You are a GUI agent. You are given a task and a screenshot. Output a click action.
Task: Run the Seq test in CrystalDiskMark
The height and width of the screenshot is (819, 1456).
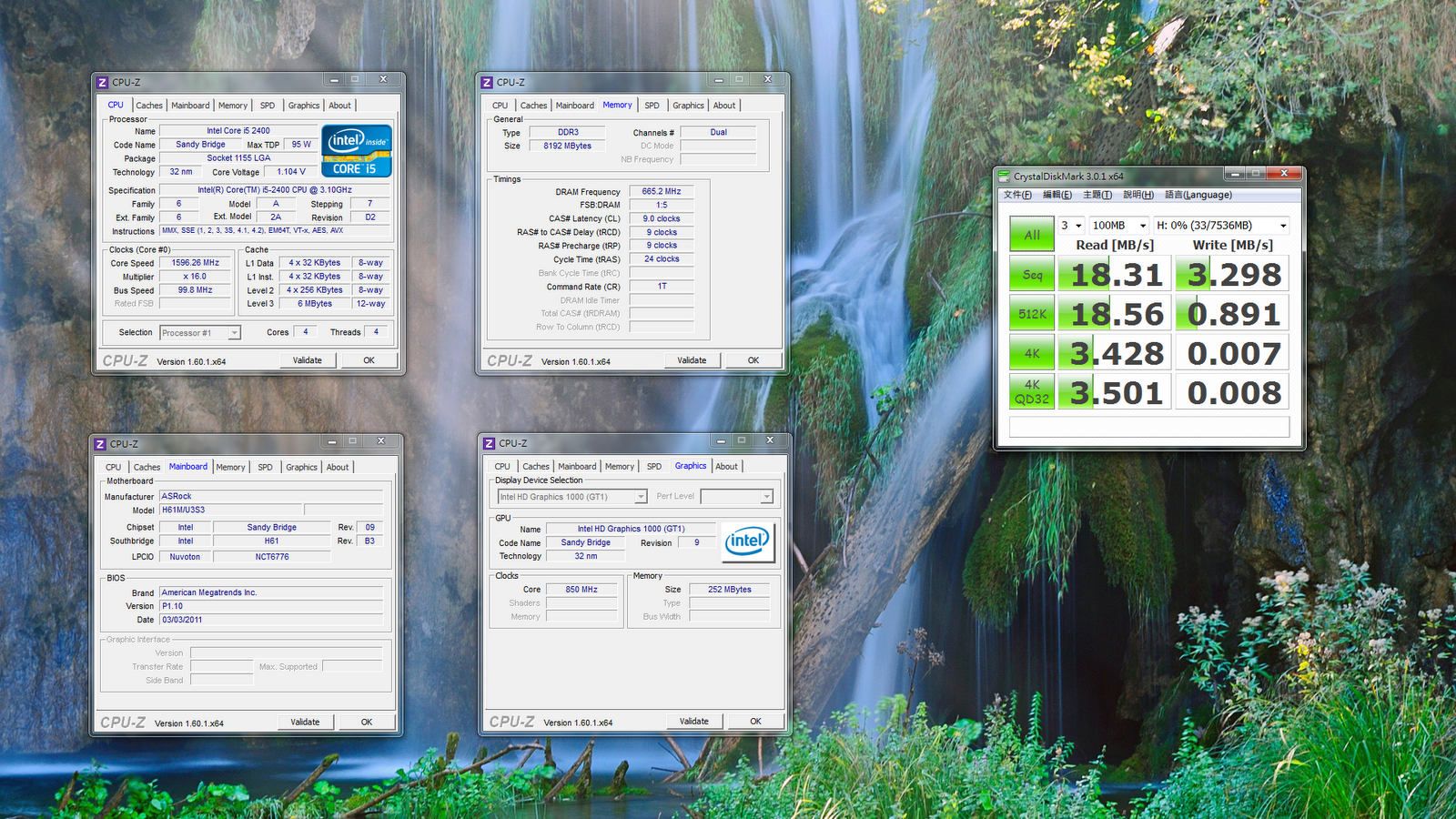[1032, 274]
